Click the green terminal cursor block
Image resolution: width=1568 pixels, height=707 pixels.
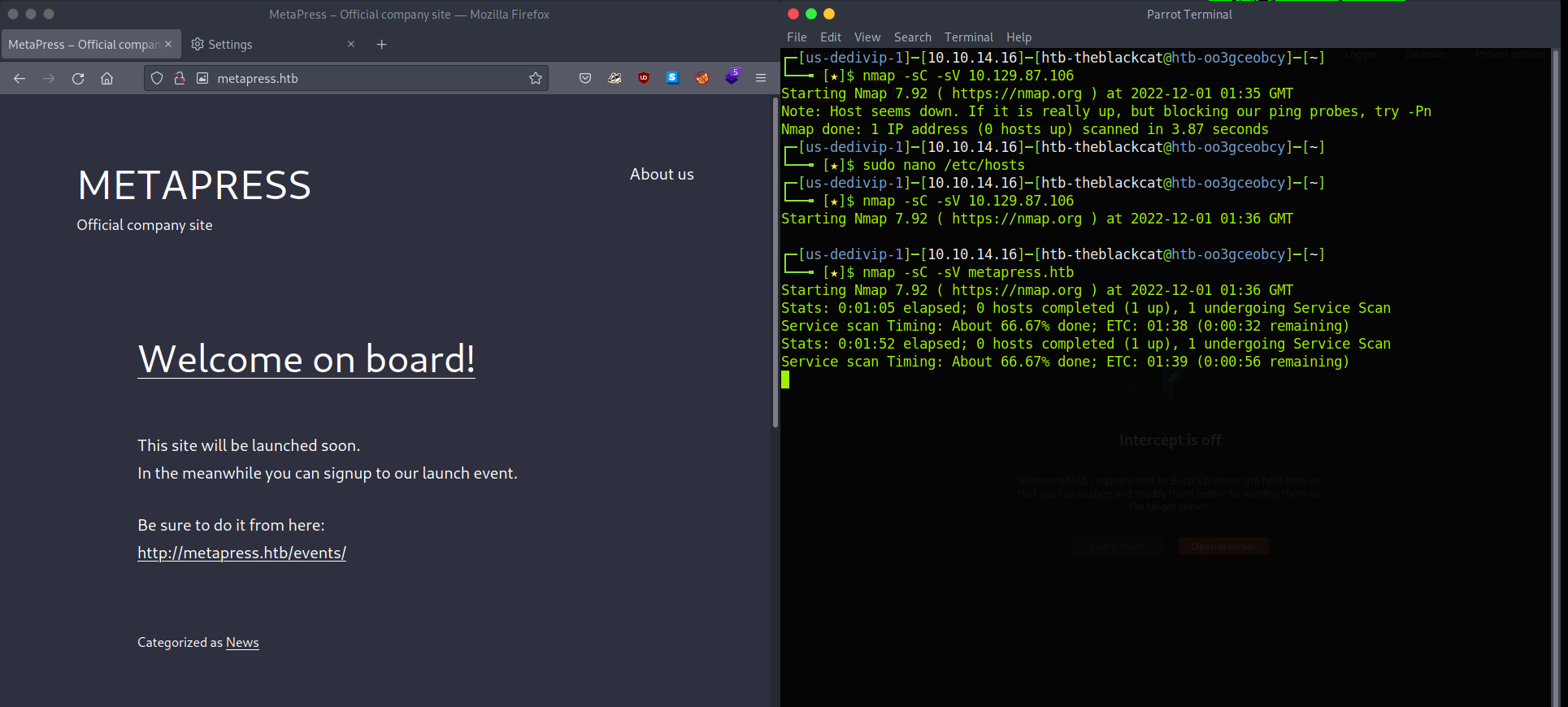pos(785,380)
